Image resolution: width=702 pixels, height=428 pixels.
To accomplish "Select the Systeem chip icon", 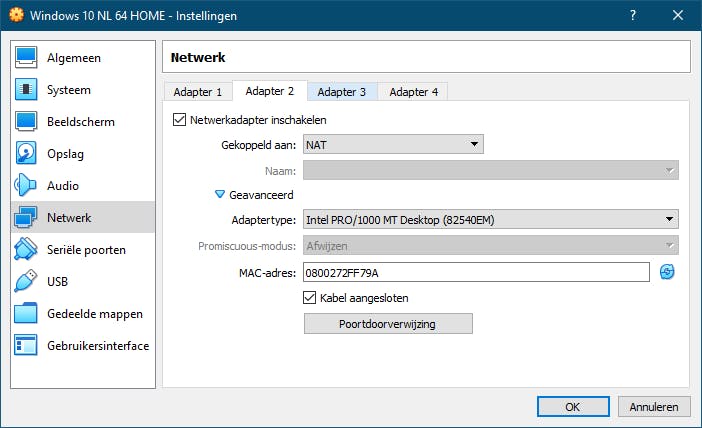I will [27, 90].
